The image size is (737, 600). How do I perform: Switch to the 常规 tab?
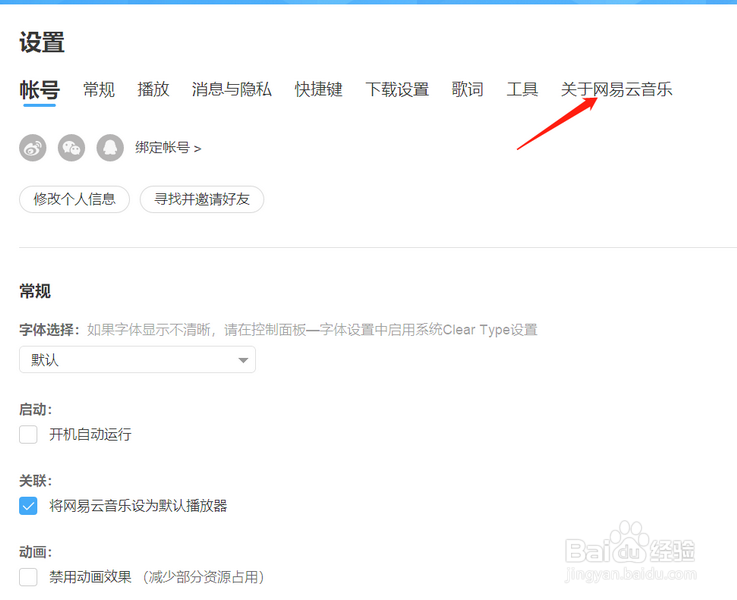coord(99,90)
